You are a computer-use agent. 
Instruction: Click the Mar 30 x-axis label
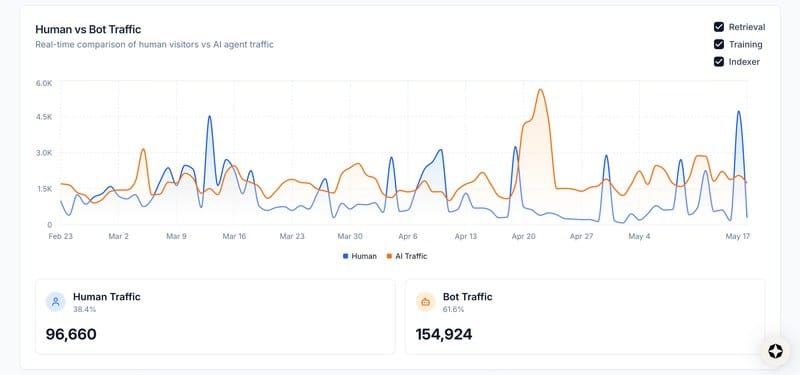[350, 236]
